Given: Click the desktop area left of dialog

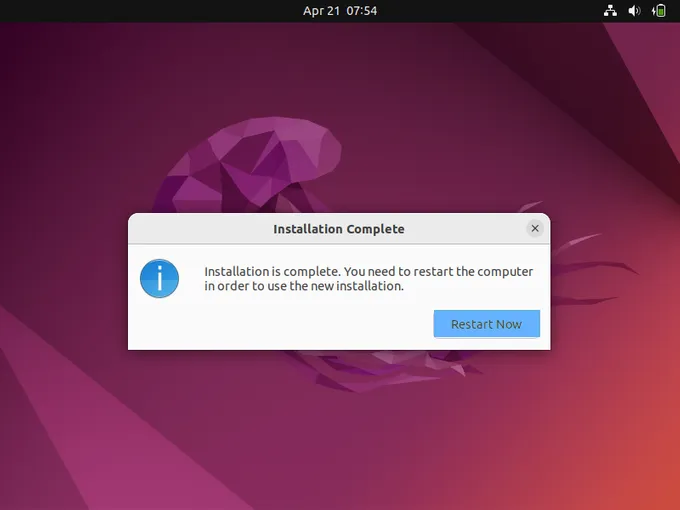Looking at the screenshot, I should pyautogui.click(x=60, y=280).
